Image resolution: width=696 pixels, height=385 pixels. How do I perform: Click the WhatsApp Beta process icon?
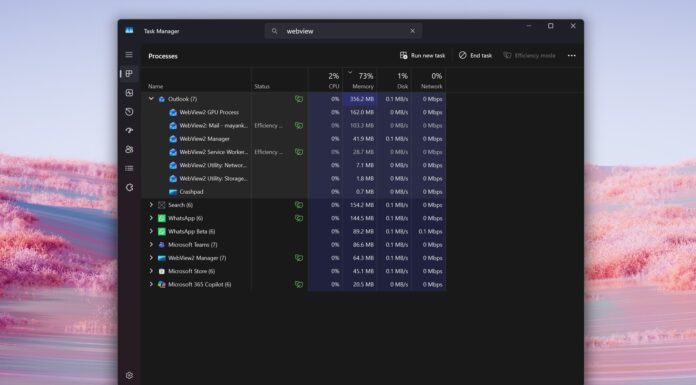[x=162, y=231]
